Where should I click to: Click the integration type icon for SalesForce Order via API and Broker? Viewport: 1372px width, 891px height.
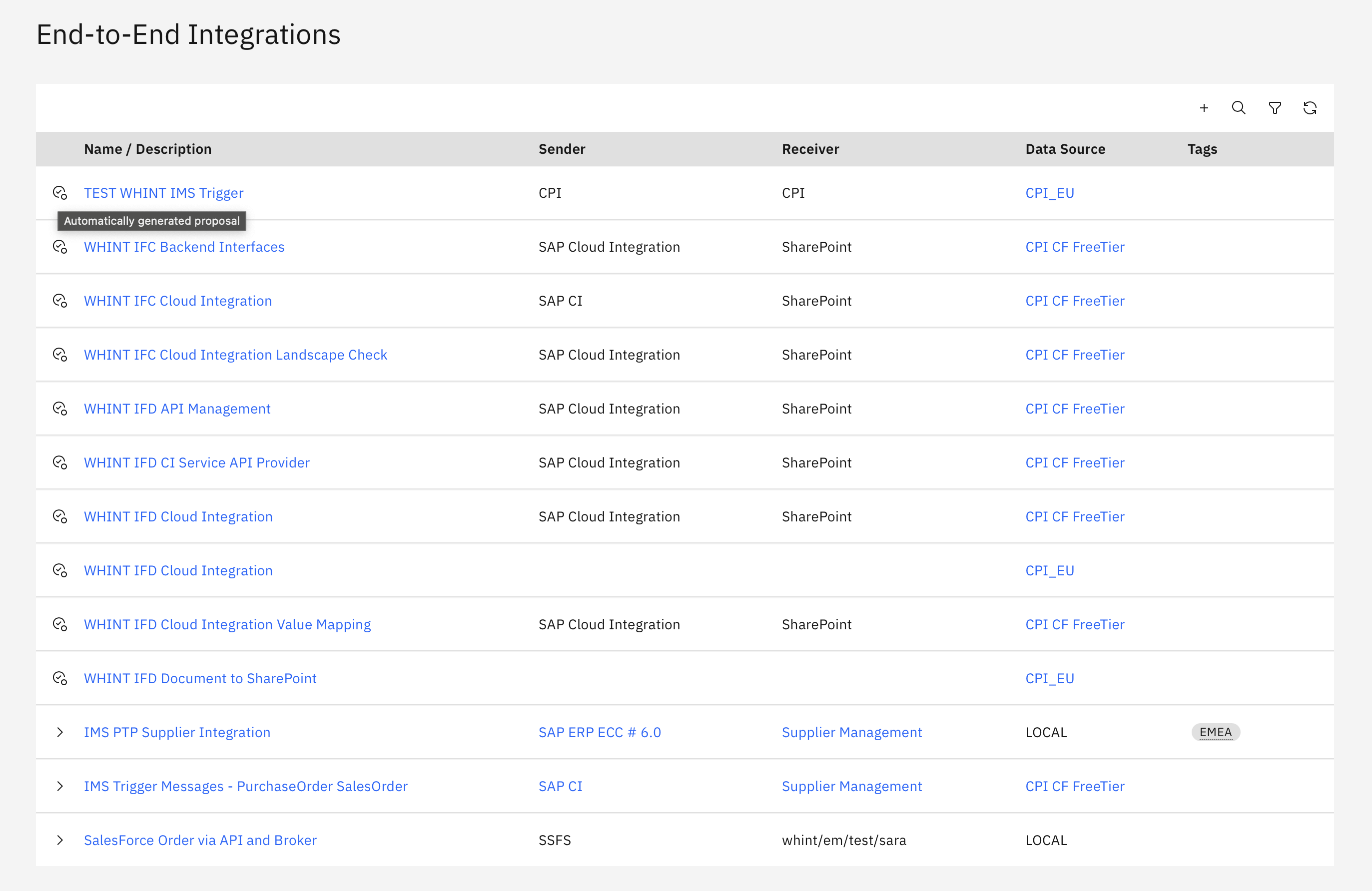click(x=60, y=840)
